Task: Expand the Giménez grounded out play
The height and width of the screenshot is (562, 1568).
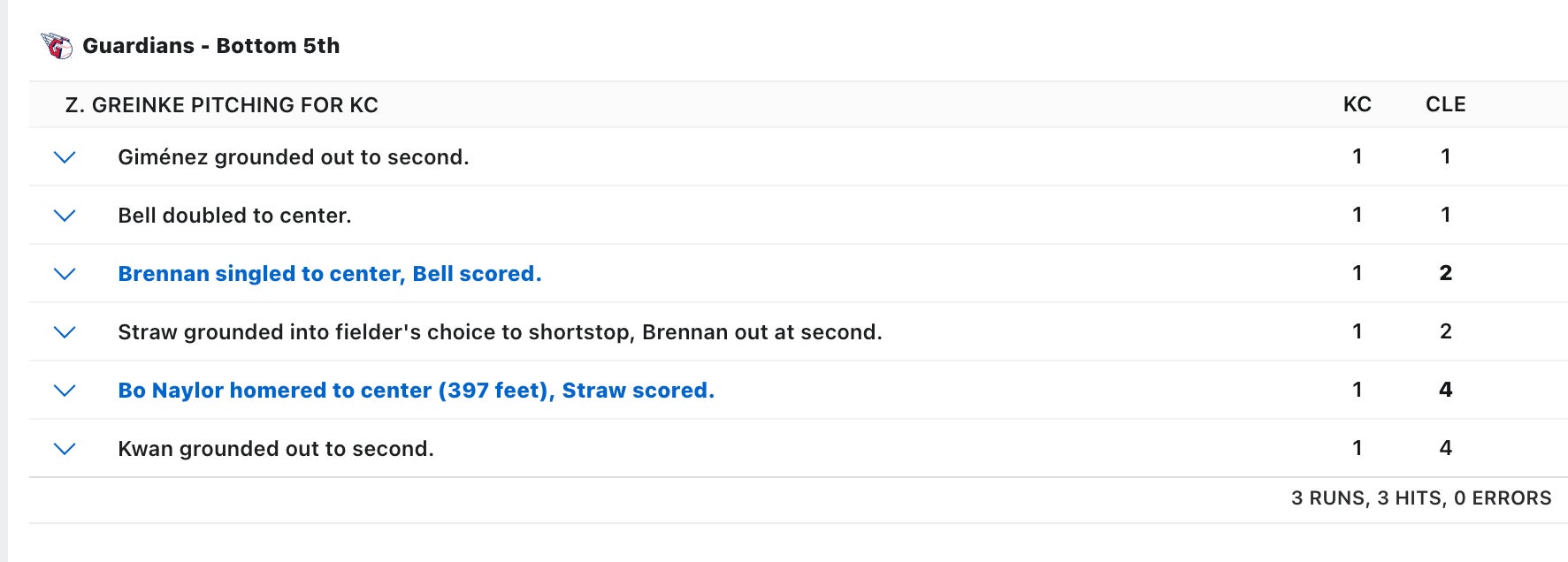Action: point(65,157)
